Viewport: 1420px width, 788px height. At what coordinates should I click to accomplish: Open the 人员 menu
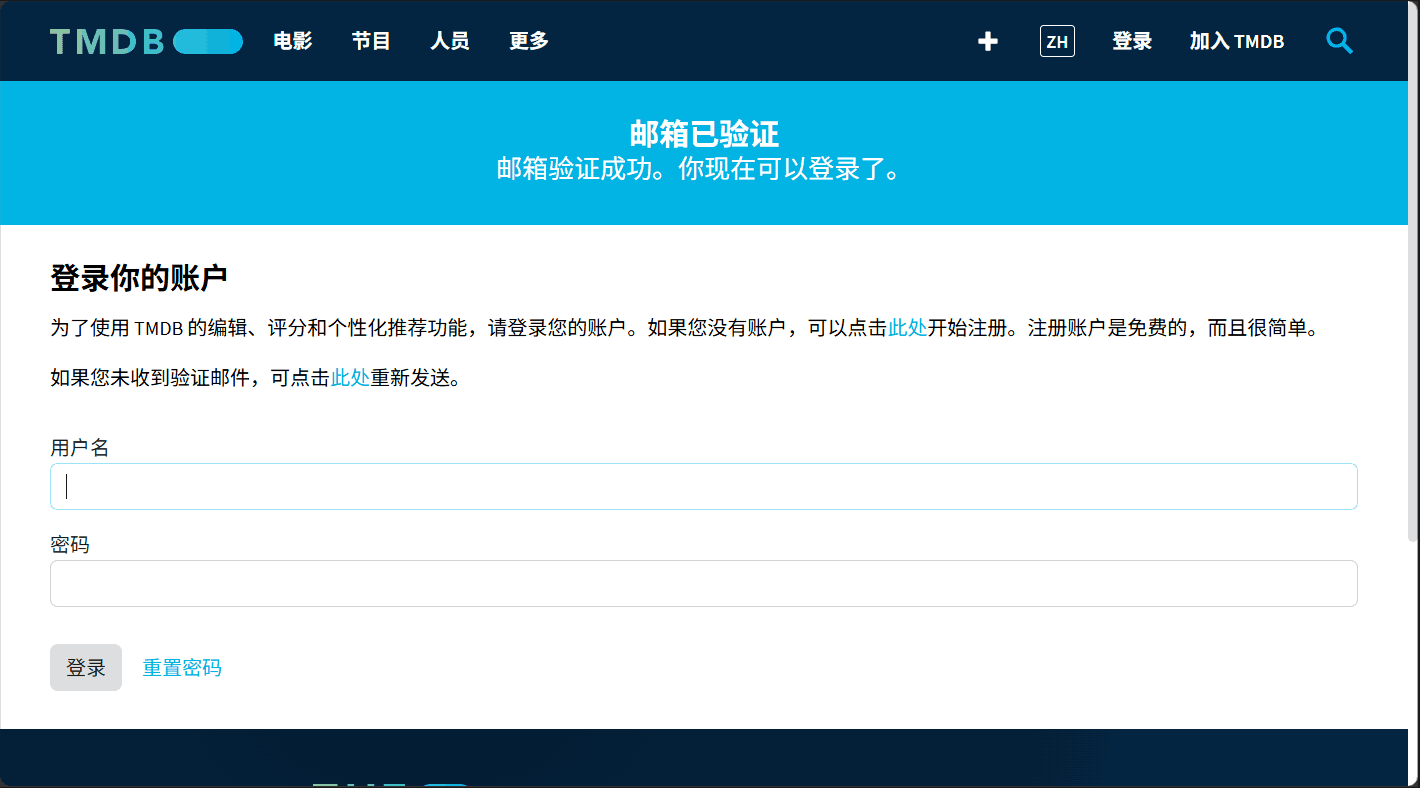coord(450,41)
